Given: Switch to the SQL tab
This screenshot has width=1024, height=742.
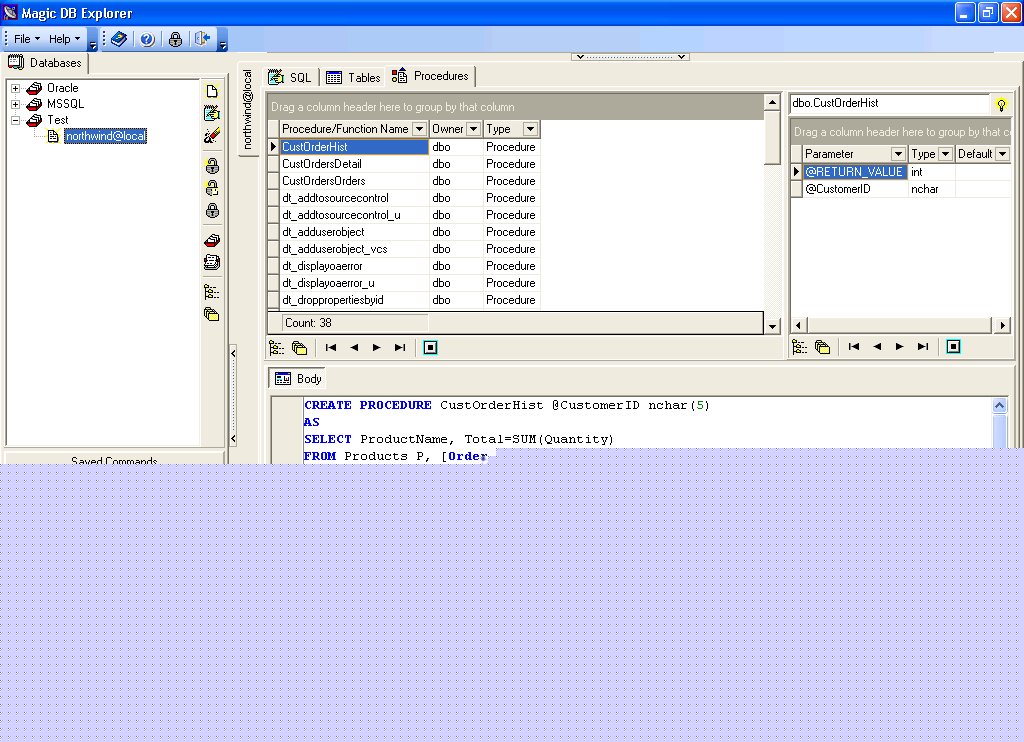Looking at the screenshot, I should (291, 78).
